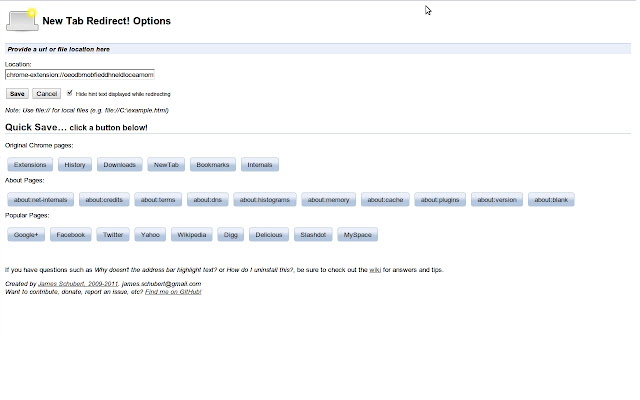This screenshot has width=640, height=400.
Task: Click the 'New Tab Redirect! Options' heading
Action: tap(107, 21)
